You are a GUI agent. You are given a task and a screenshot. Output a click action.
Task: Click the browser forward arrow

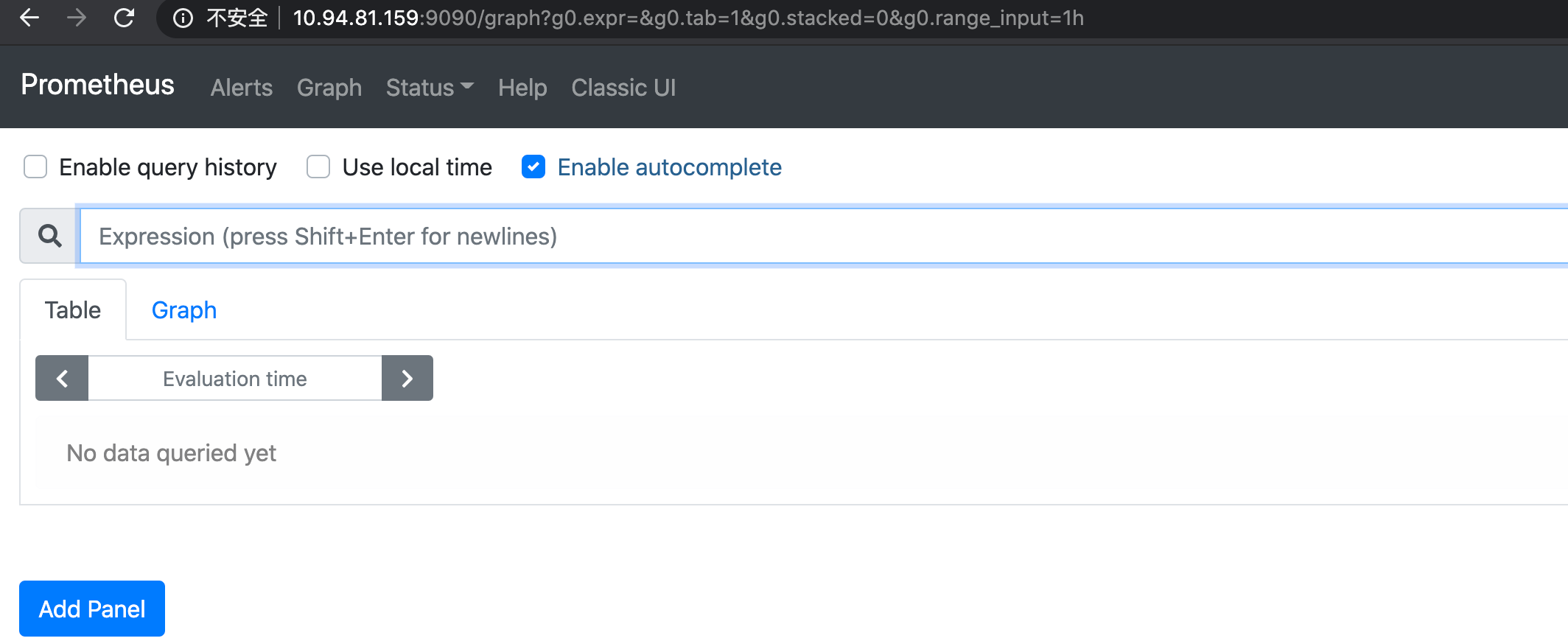77,18
